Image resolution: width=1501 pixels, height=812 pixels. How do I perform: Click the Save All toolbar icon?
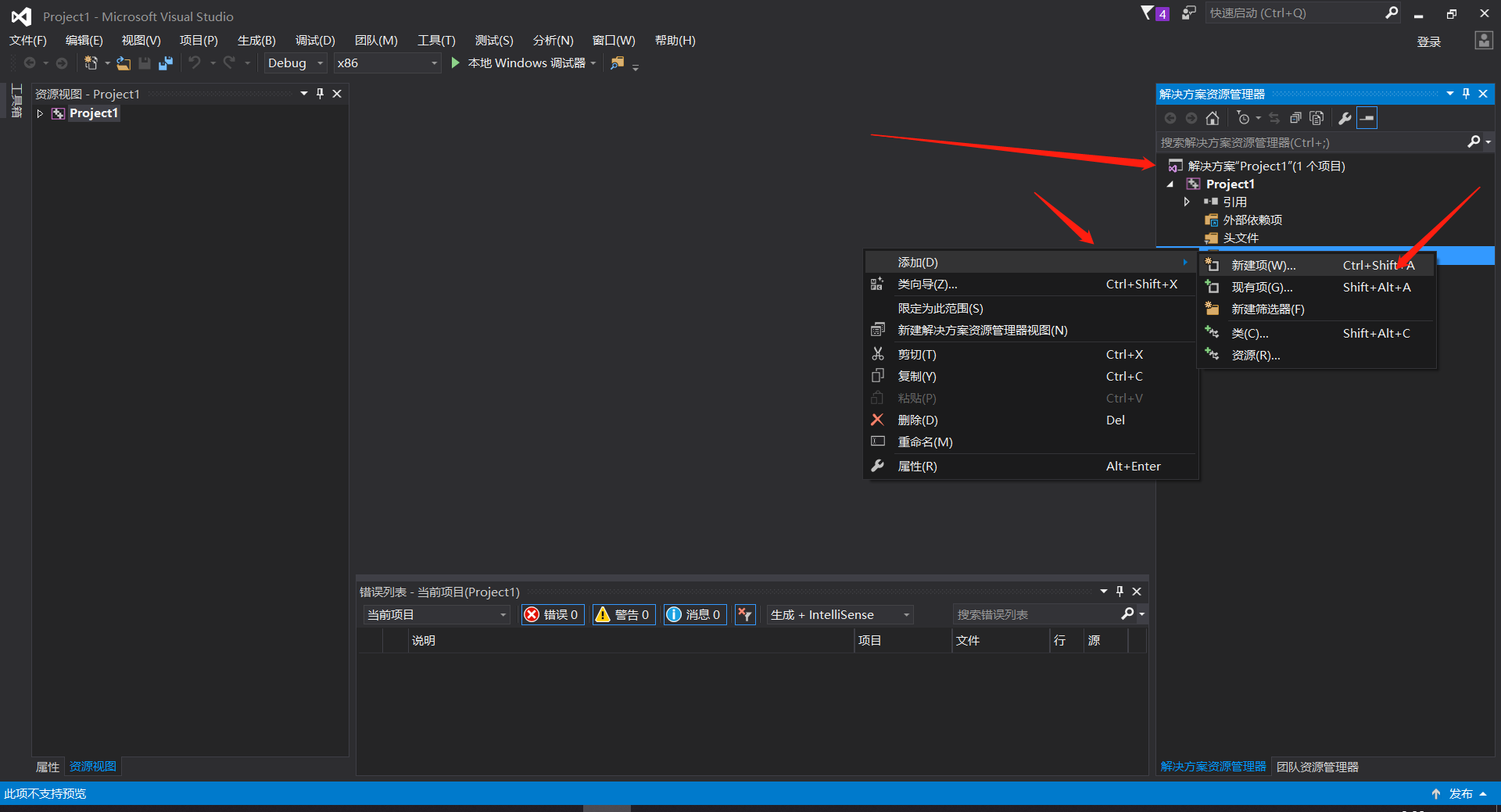point(165,63)
